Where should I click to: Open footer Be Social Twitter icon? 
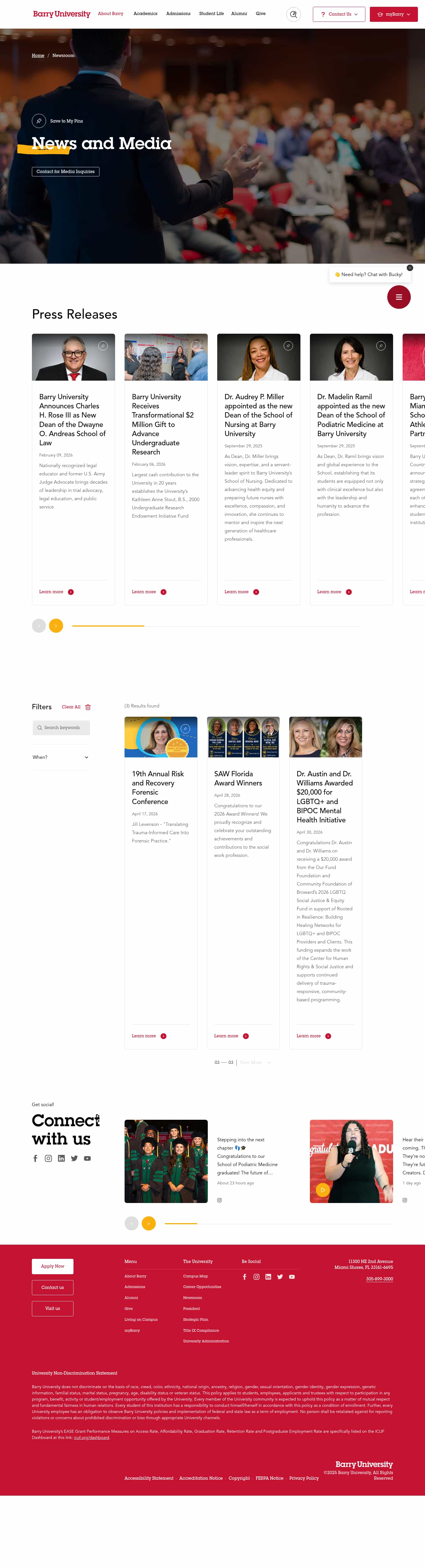pyautogui.click(x=280, y=1277)
